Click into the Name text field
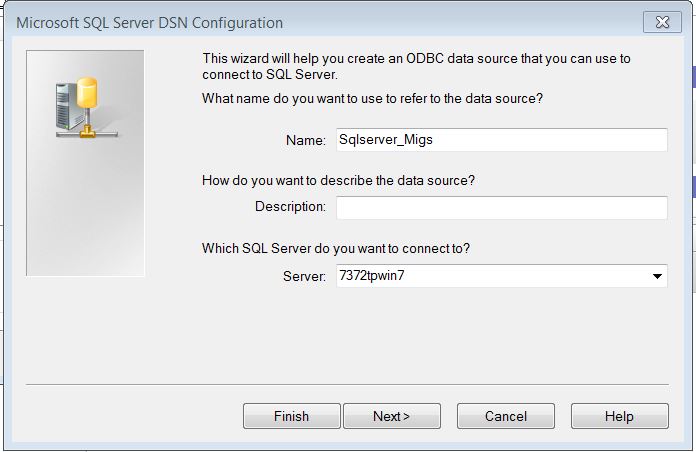 point(500,140)
